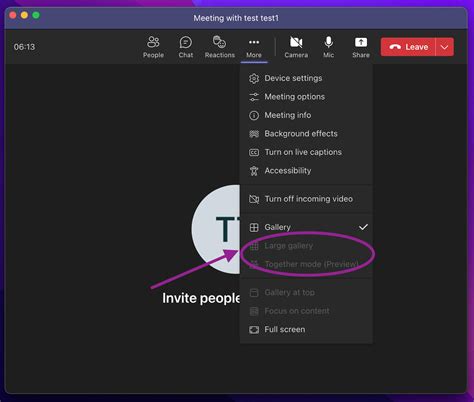Select Gallery at top layout
This screenshot has height=402, width=474.
[x=306, y=293]
